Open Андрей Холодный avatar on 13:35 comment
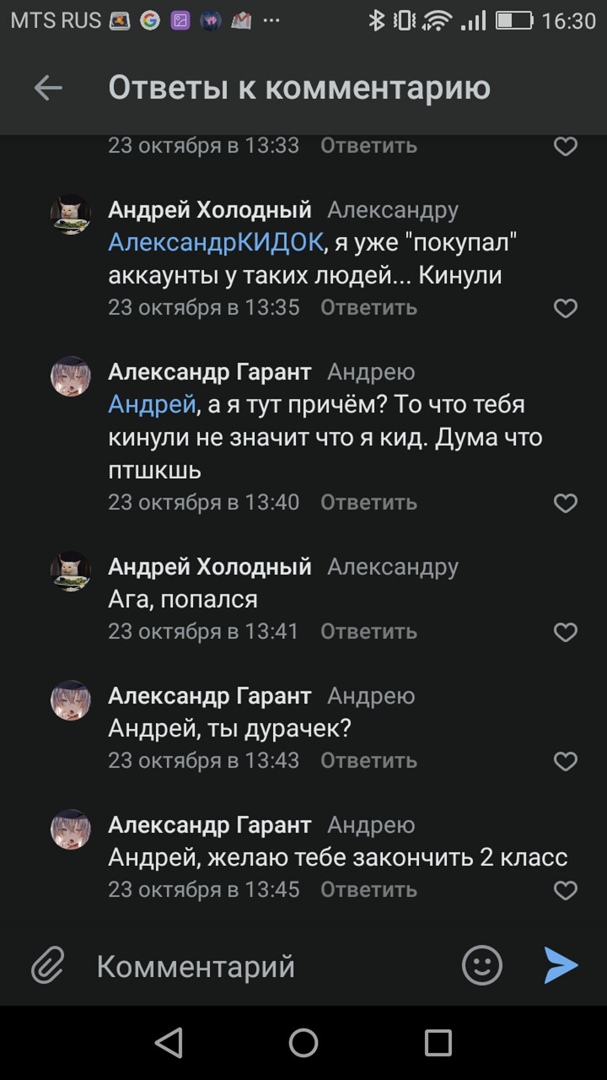This screenshot has height=1080, width=607. tap(71, 216)
